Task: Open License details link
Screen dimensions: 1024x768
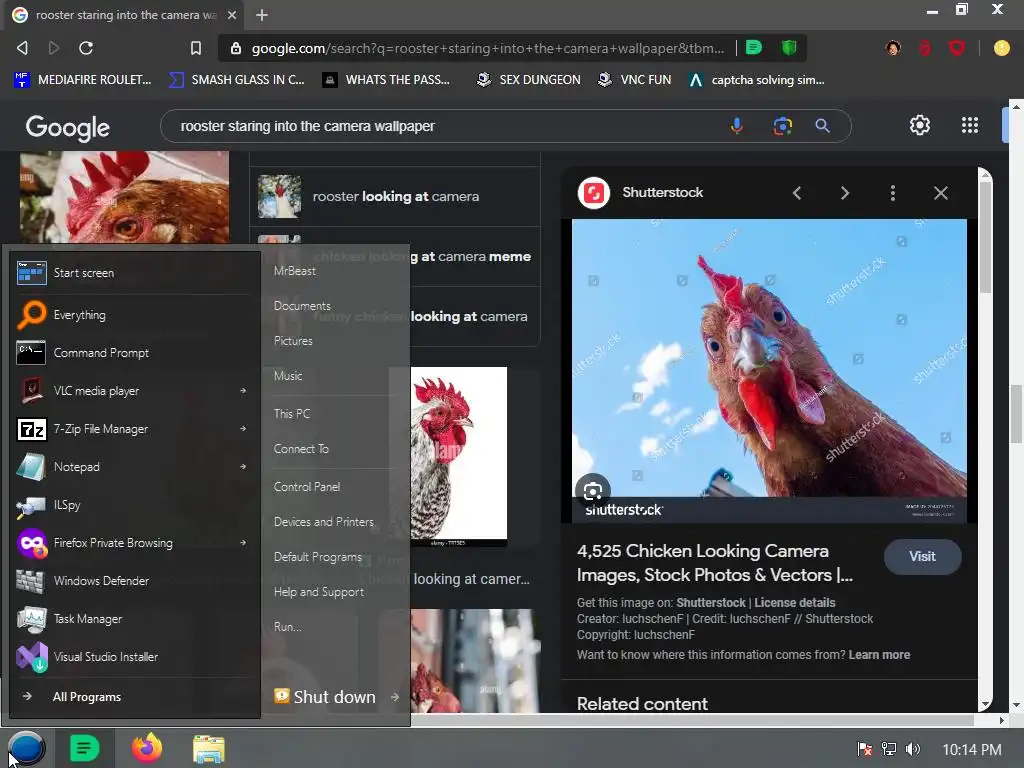Action: 795,603
